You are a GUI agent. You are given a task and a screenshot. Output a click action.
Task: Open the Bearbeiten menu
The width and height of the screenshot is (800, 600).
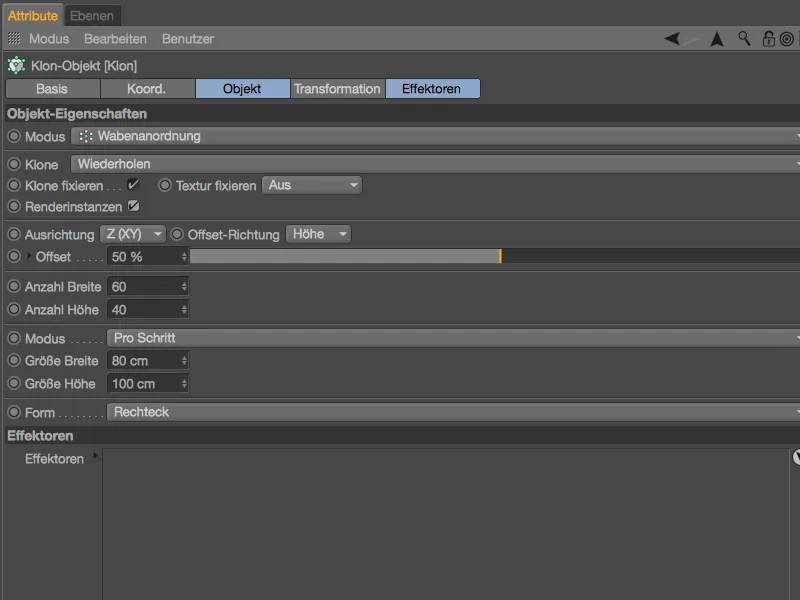coord(115,39)
